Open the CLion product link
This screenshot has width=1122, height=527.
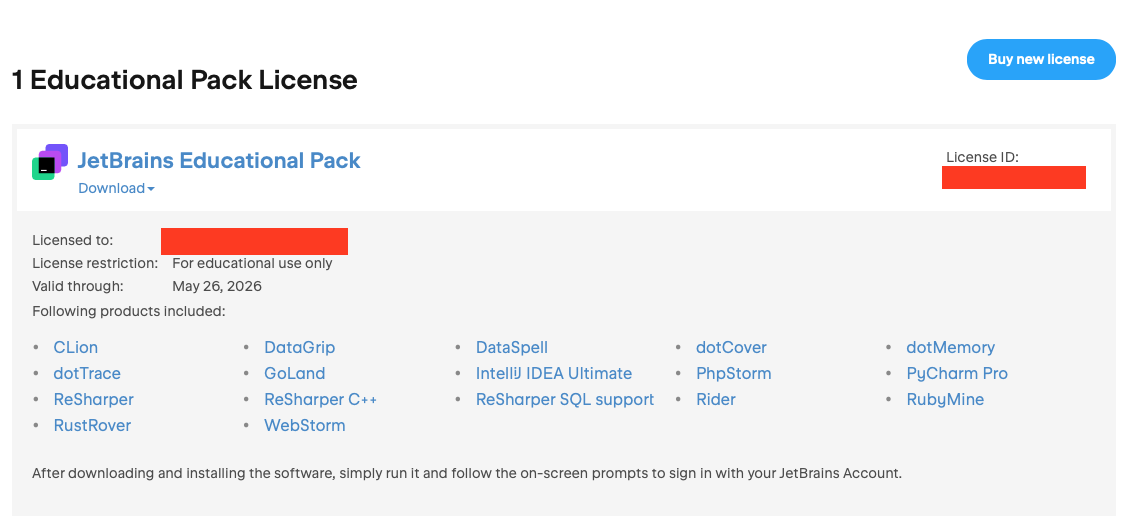pos(75,347)
